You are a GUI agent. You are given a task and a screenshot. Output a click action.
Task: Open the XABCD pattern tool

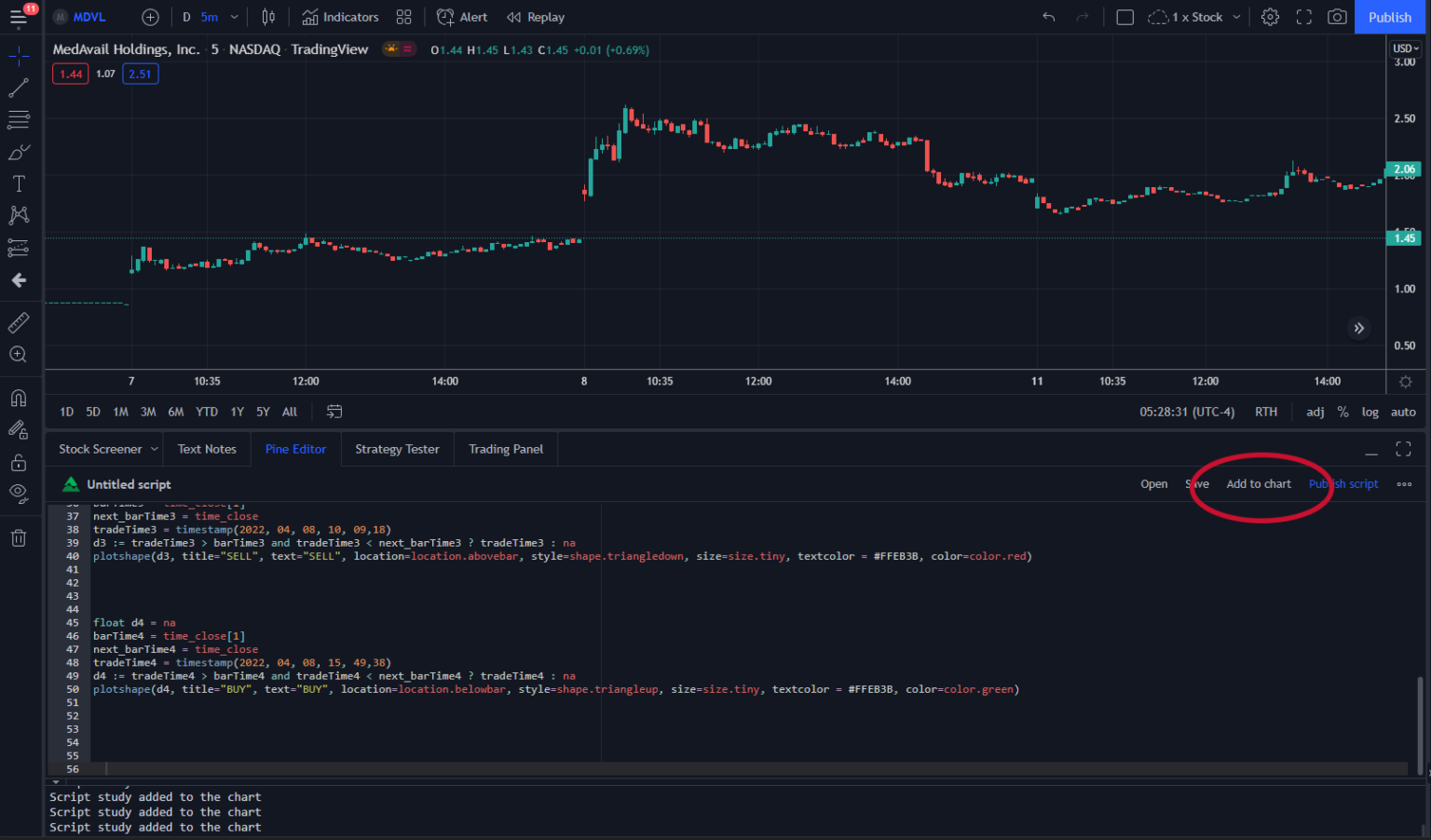20,215
